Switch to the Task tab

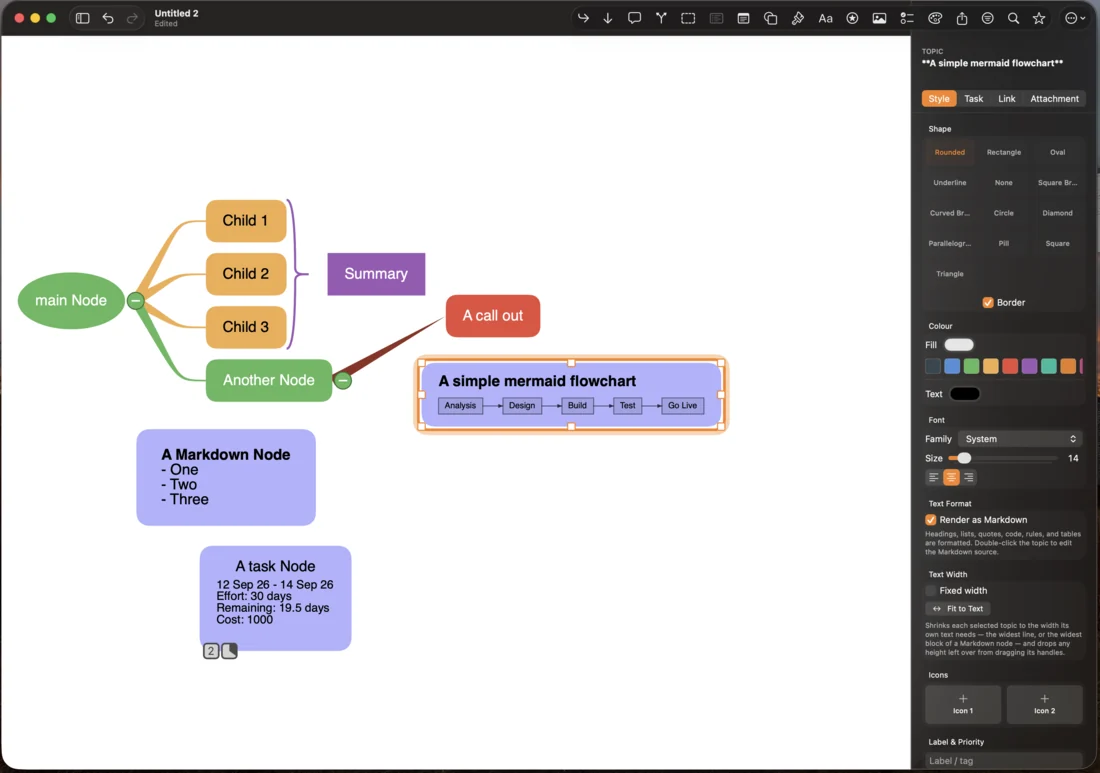(973, 99)
